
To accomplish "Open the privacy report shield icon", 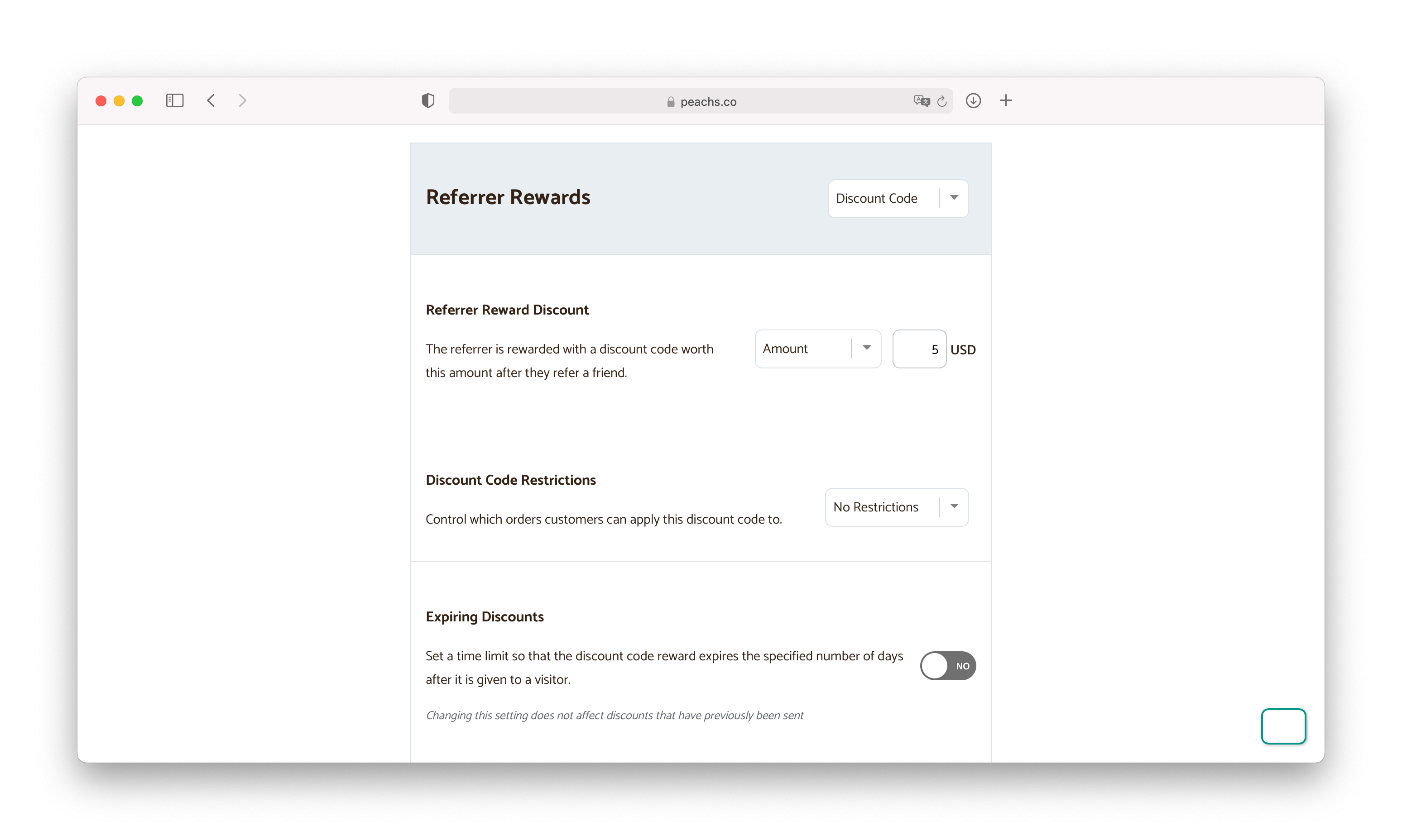I will pyautogui.click(x=428, y=101).
